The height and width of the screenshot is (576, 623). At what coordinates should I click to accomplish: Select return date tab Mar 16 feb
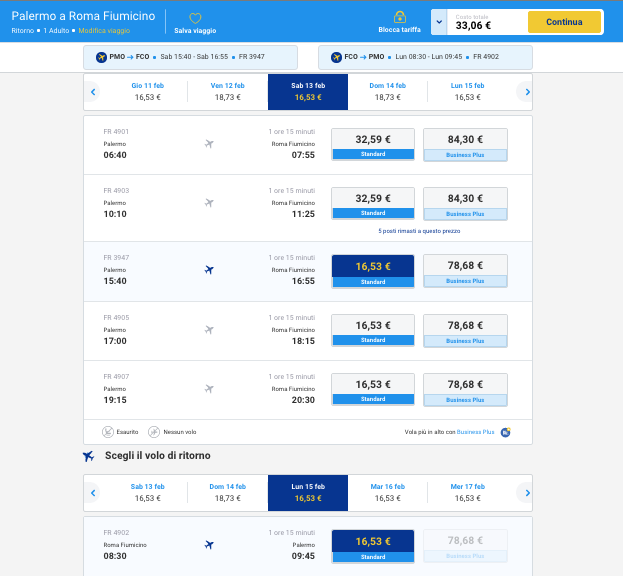point(387,492)
